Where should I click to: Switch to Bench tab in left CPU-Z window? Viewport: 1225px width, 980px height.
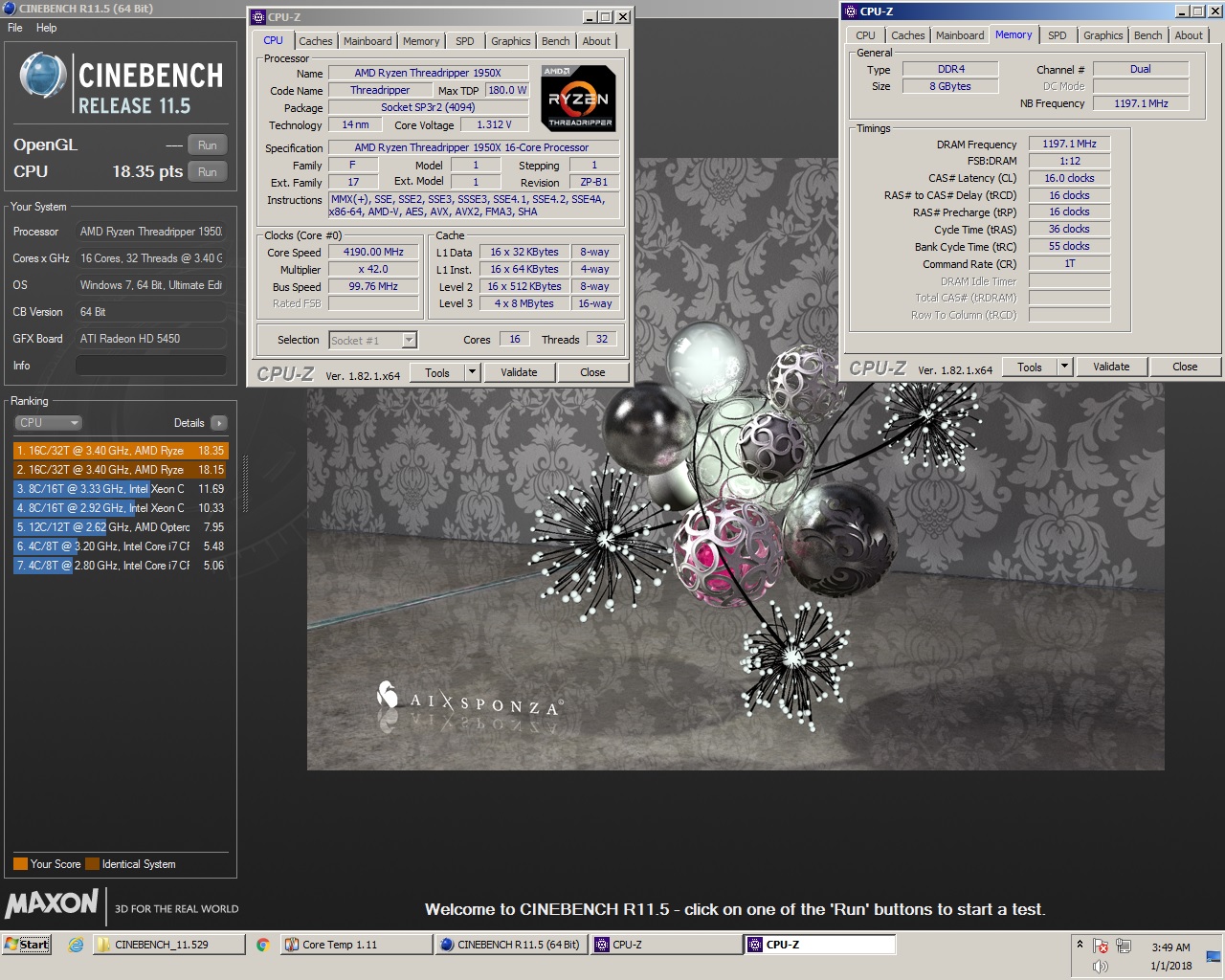pos(555,41)
